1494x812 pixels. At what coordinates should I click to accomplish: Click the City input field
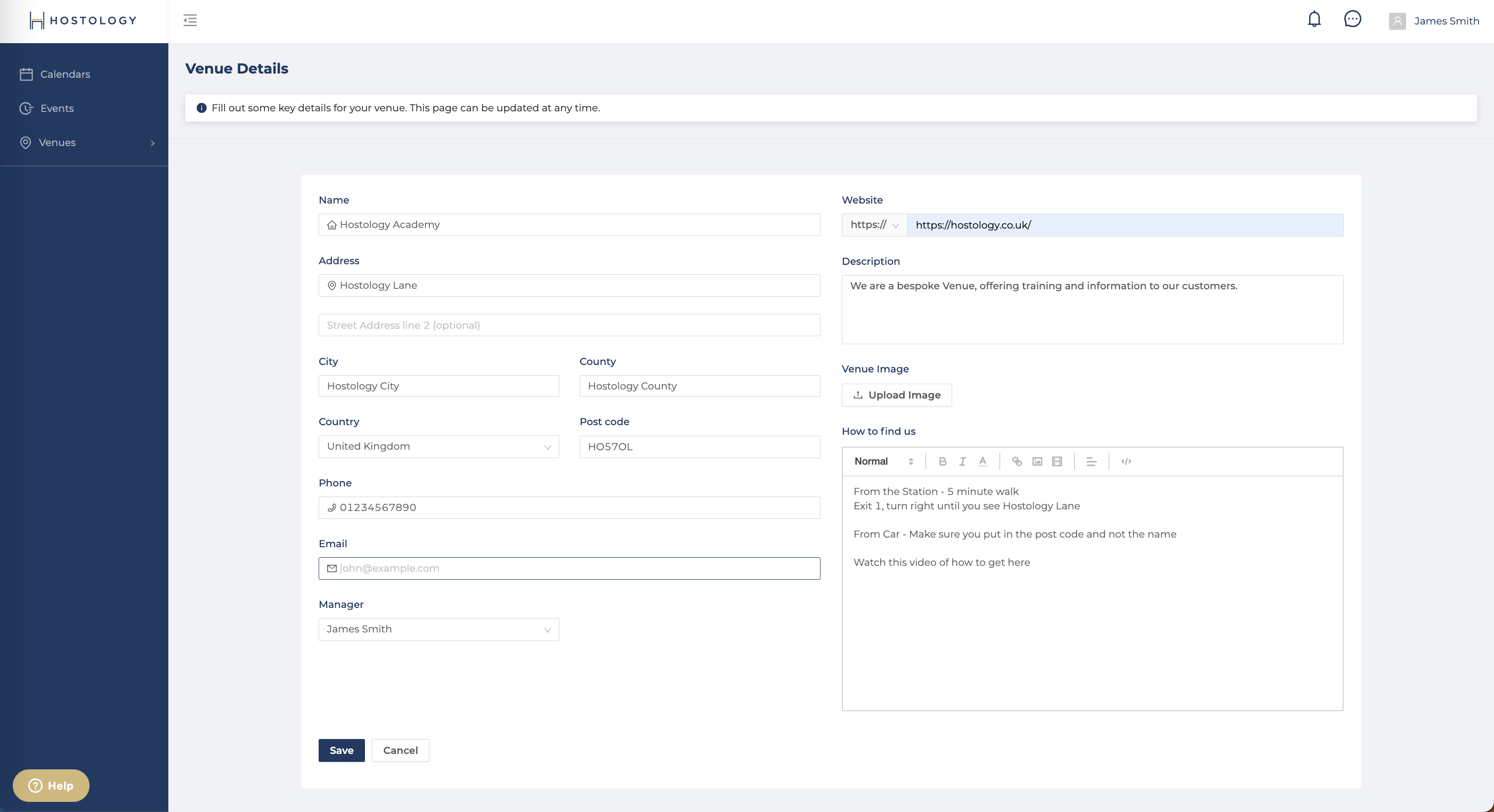439,386
